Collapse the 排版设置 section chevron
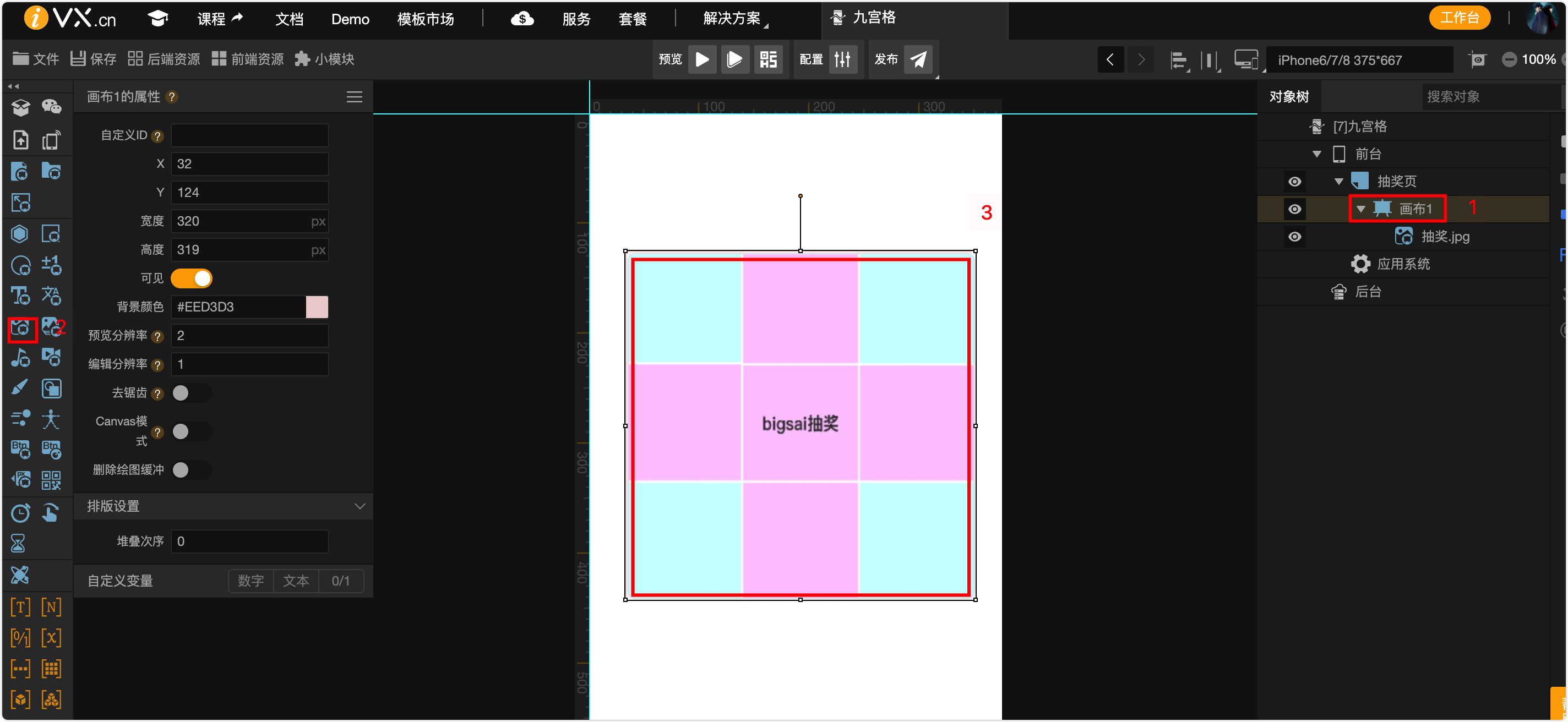Image resolution: width=1568 pixels, height=722 pixels. click(360, 506)
